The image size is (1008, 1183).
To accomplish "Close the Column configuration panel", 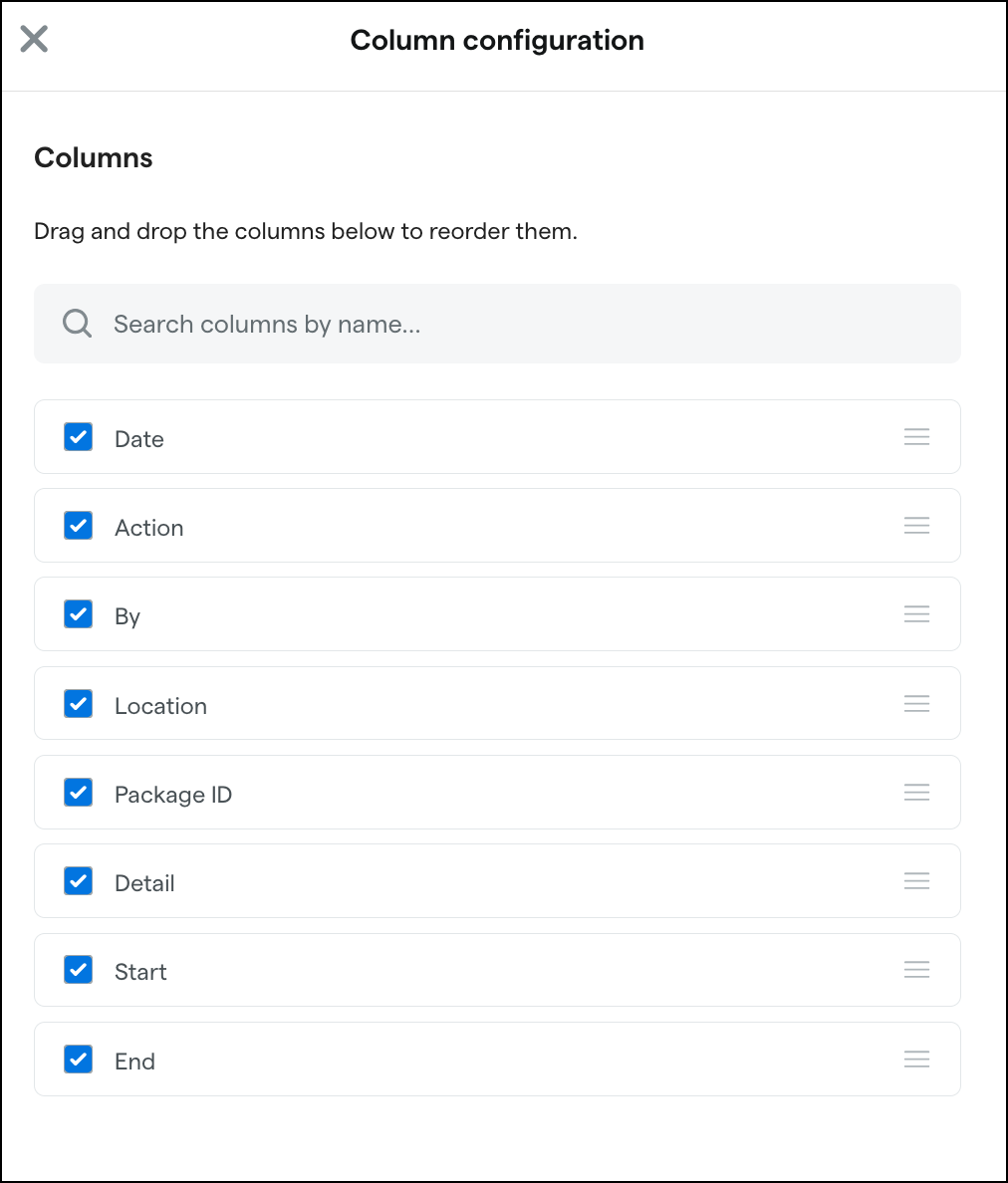I will (34, 39).
